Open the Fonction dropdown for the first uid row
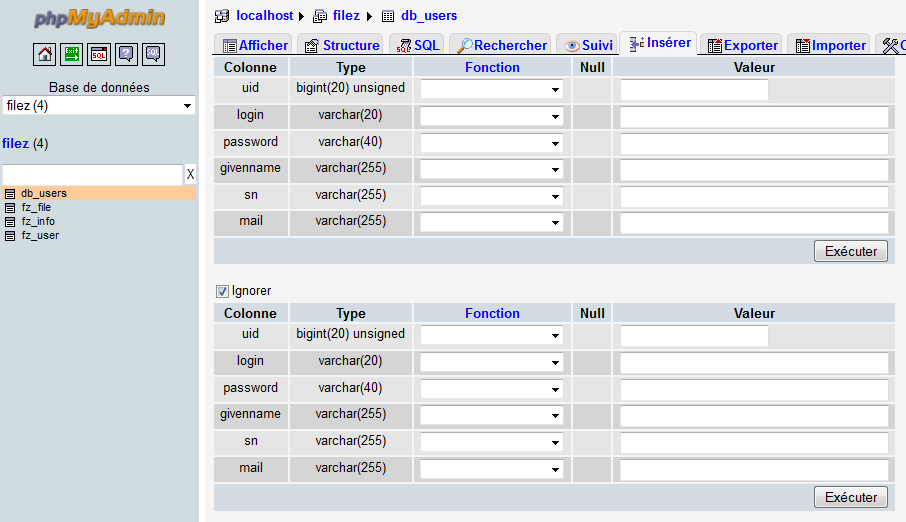The width and height of the screenshot is (906, 522). tap(491, 90)
